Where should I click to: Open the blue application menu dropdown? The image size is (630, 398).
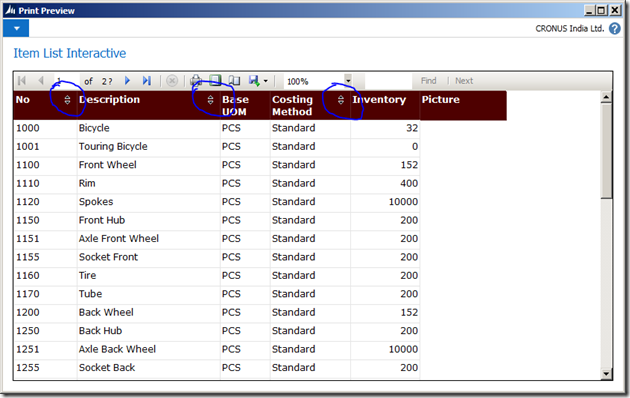point(16,29)
